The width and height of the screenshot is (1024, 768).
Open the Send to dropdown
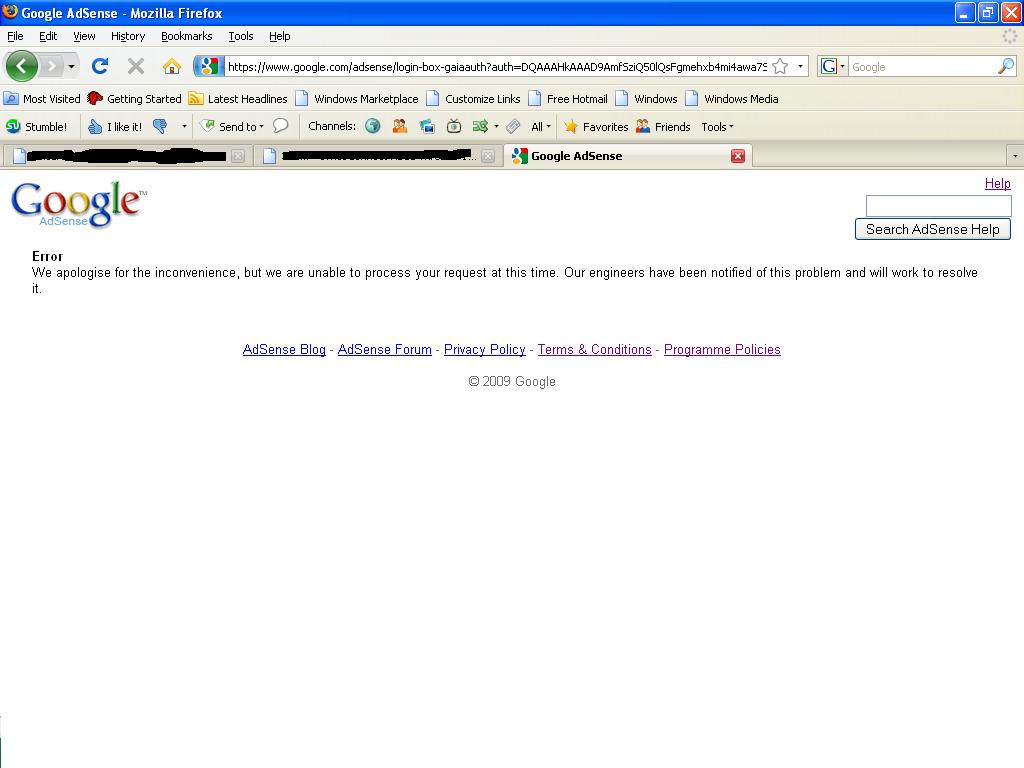(x=232, y=127)
